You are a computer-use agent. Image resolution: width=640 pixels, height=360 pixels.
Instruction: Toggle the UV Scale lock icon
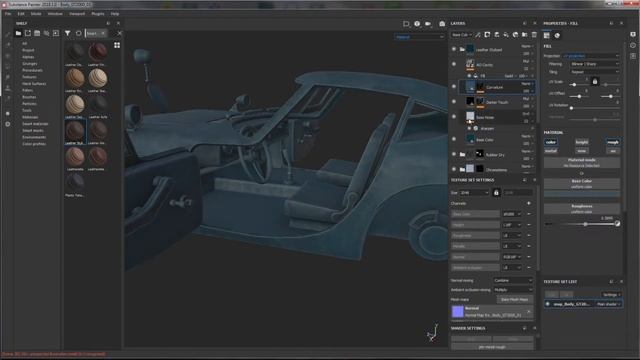tap(595, 82)
